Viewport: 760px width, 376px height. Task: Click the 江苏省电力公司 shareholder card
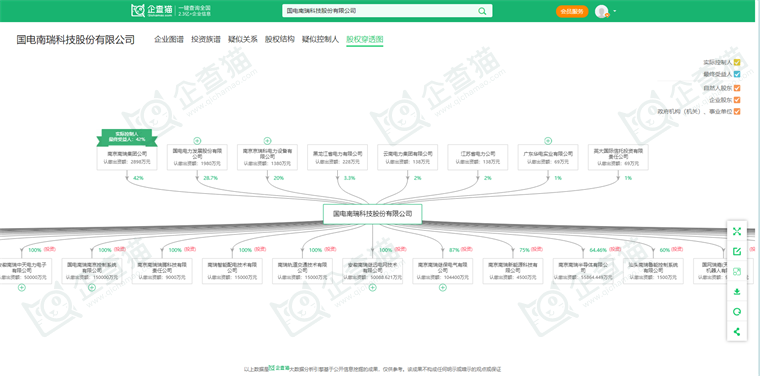point(478,157)
